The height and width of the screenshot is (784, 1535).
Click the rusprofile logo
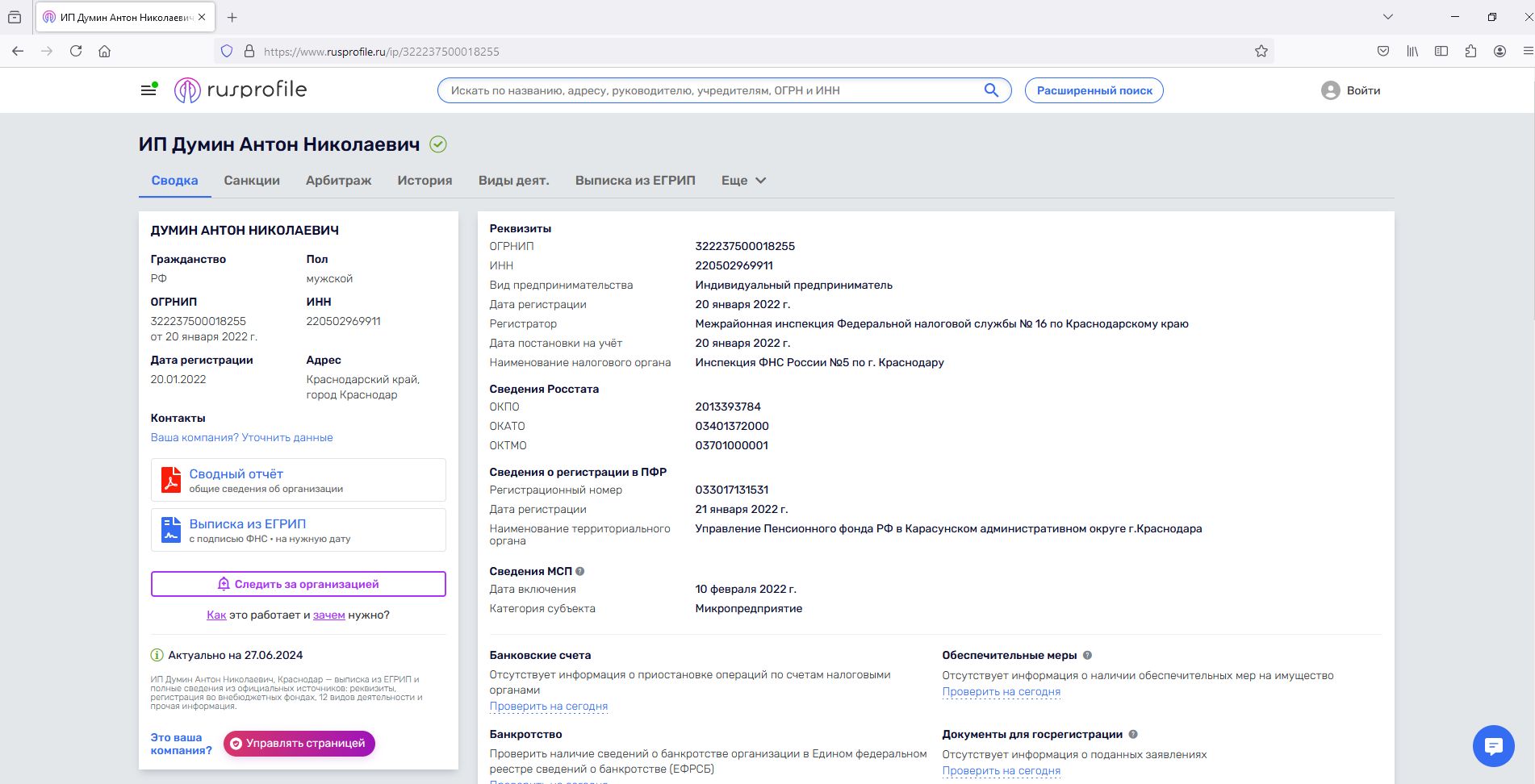tap(240, 90)
